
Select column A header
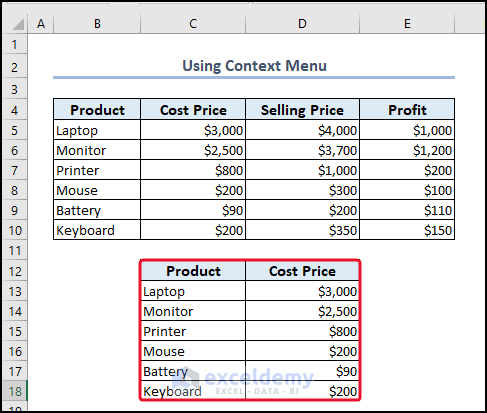[41, 24]
